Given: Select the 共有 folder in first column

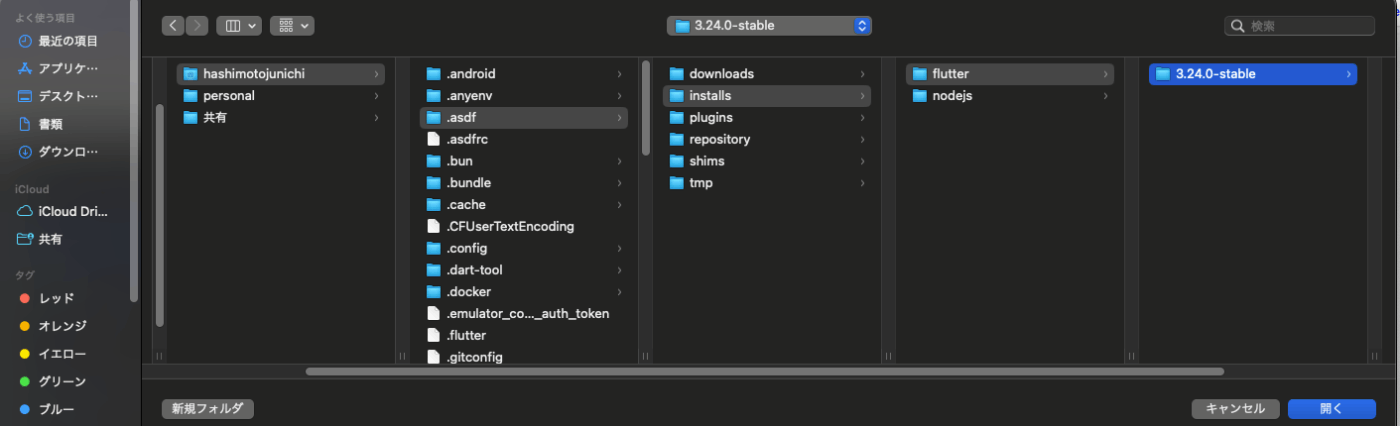Looking at the screenshot, I should (x=280, y=118).
